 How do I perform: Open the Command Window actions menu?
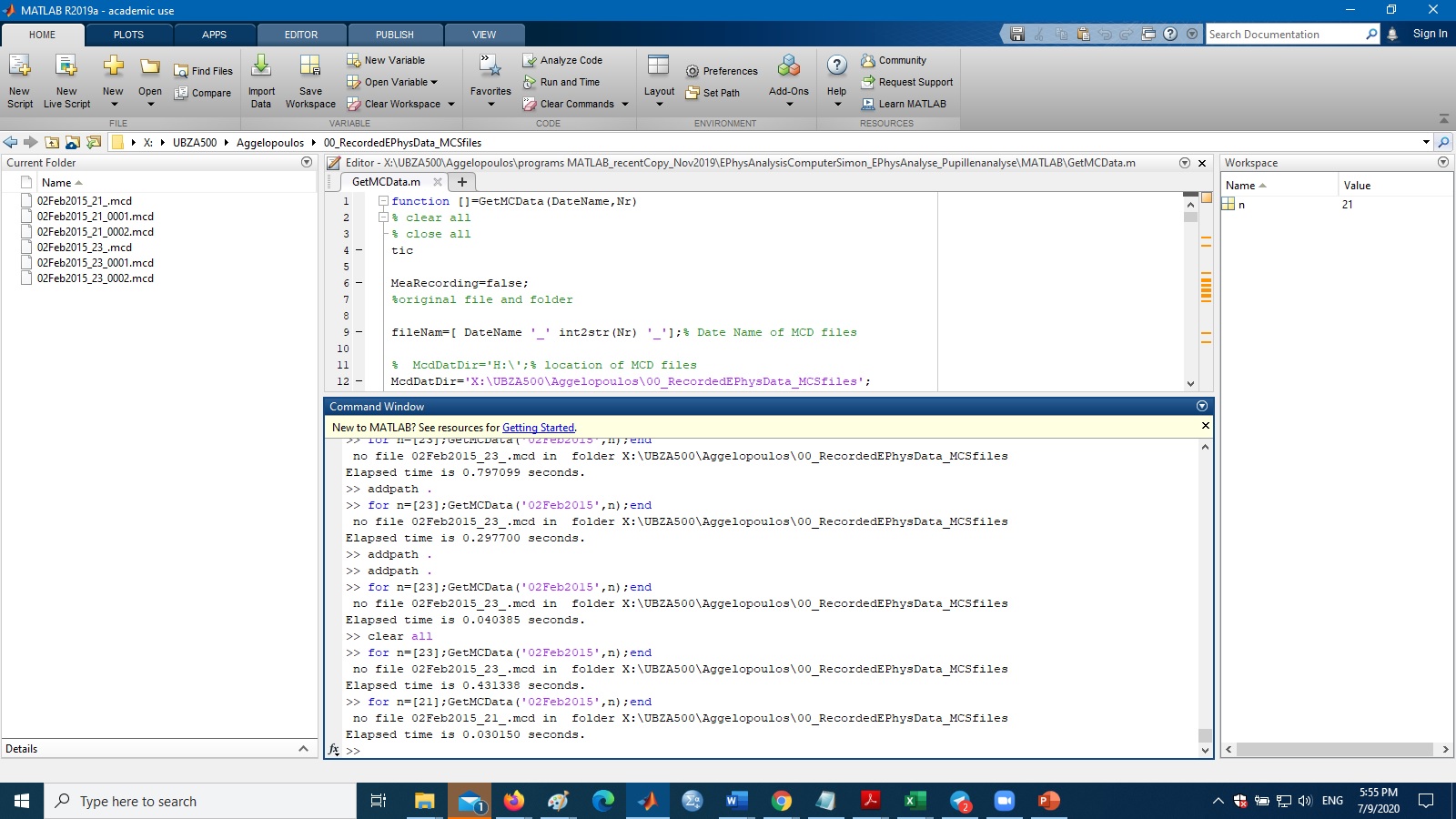point(1202,406)
